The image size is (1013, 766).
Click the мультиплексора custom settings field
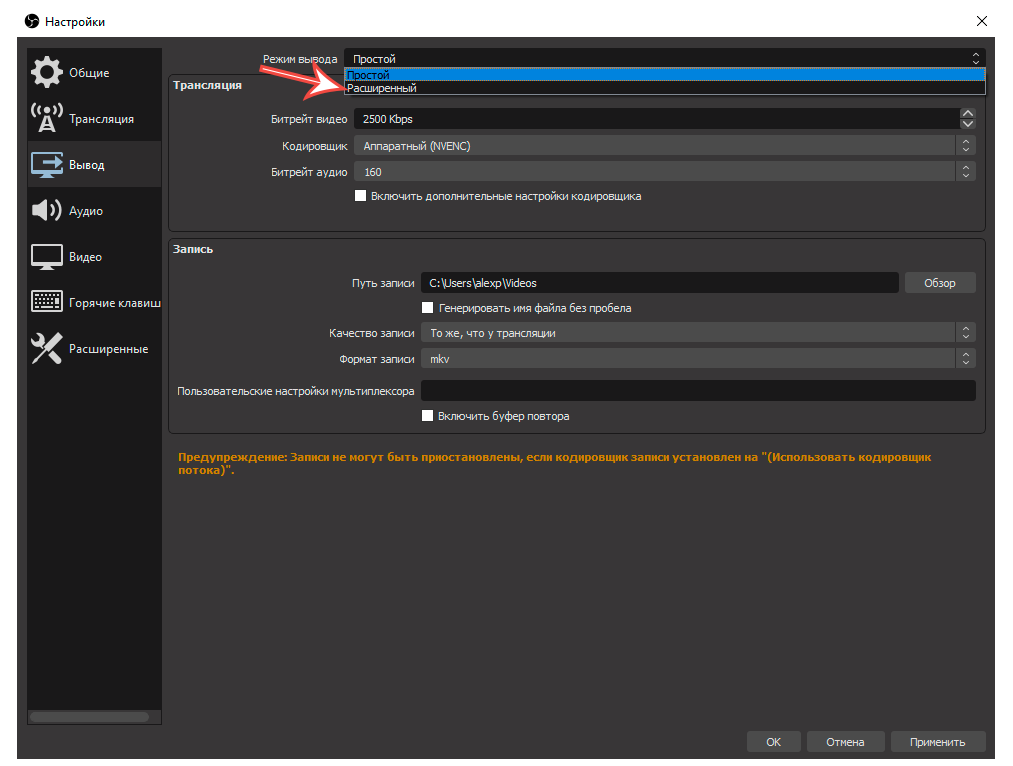pos(698,391)
